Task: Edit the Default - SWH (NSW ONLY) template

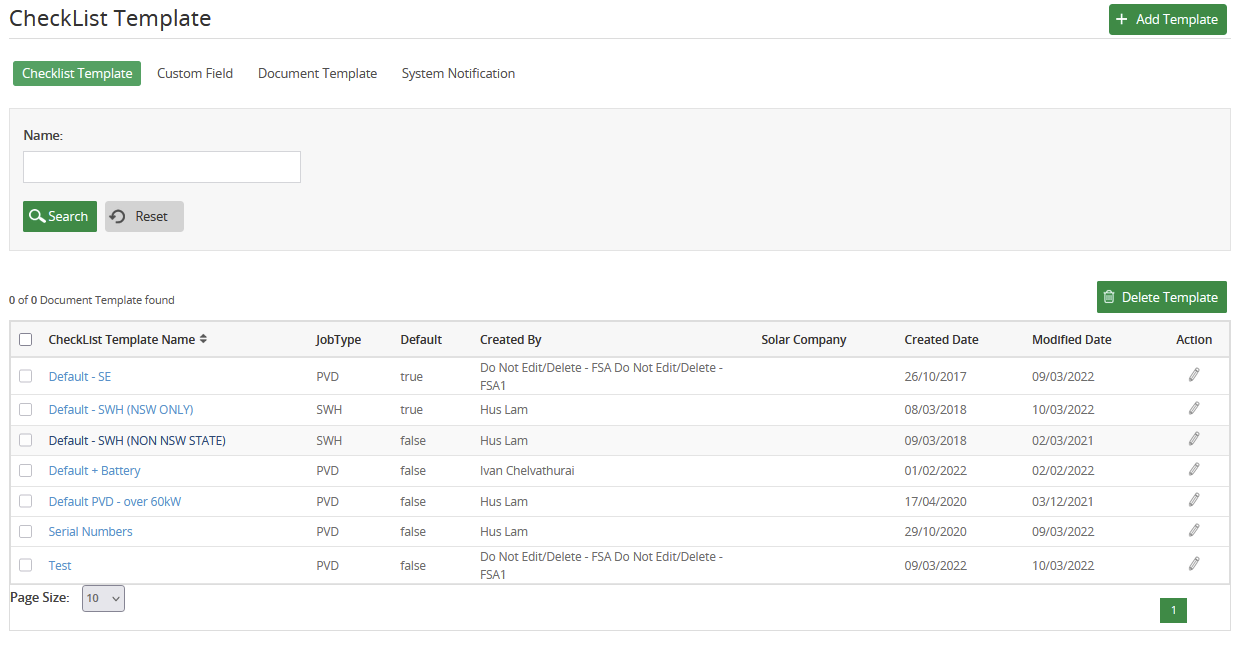Action: (1193, 408)
